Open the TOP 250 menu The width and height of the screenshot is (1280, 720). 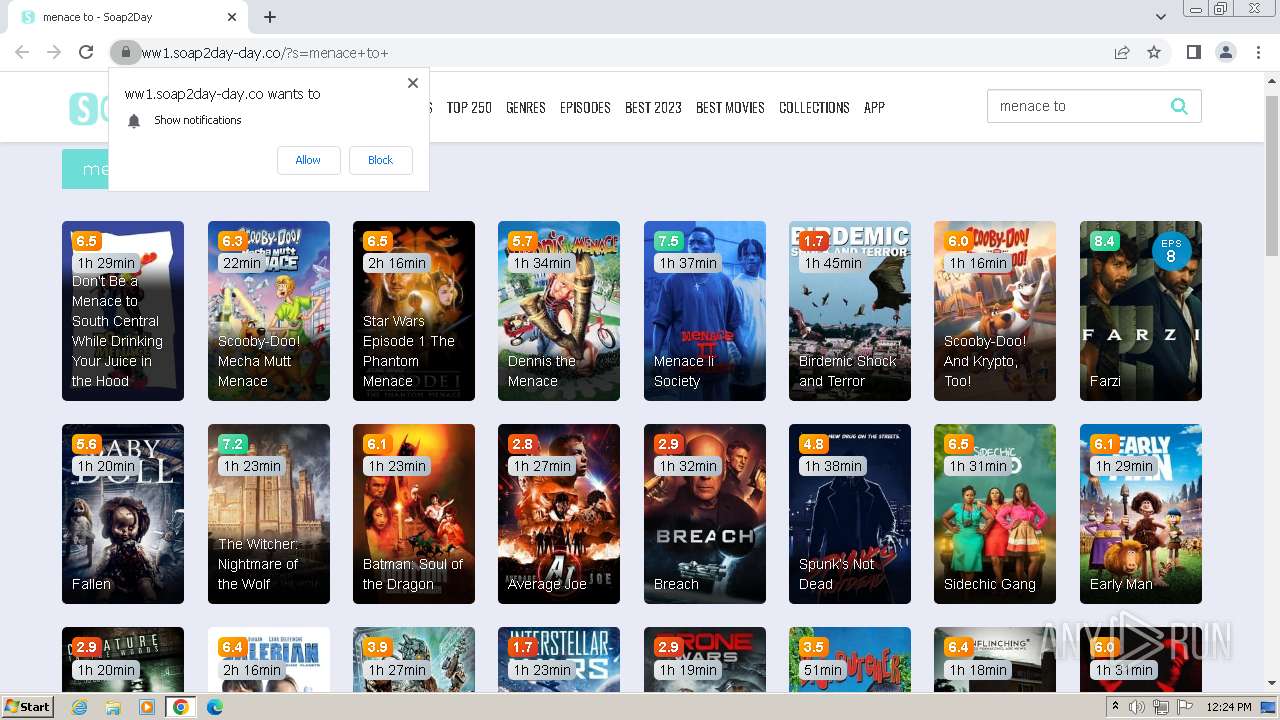click(x=469, y=107)
